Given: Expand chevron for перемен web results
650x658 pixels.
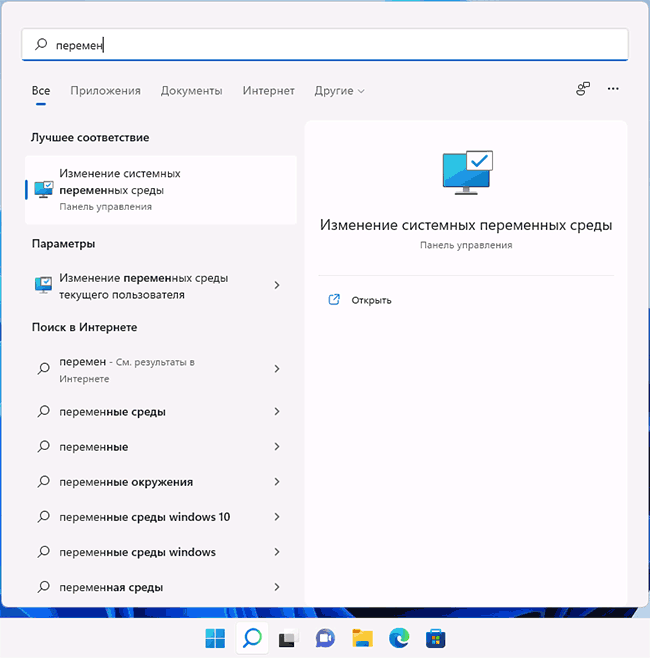Looking at the screenshot, I should point(277,369).
